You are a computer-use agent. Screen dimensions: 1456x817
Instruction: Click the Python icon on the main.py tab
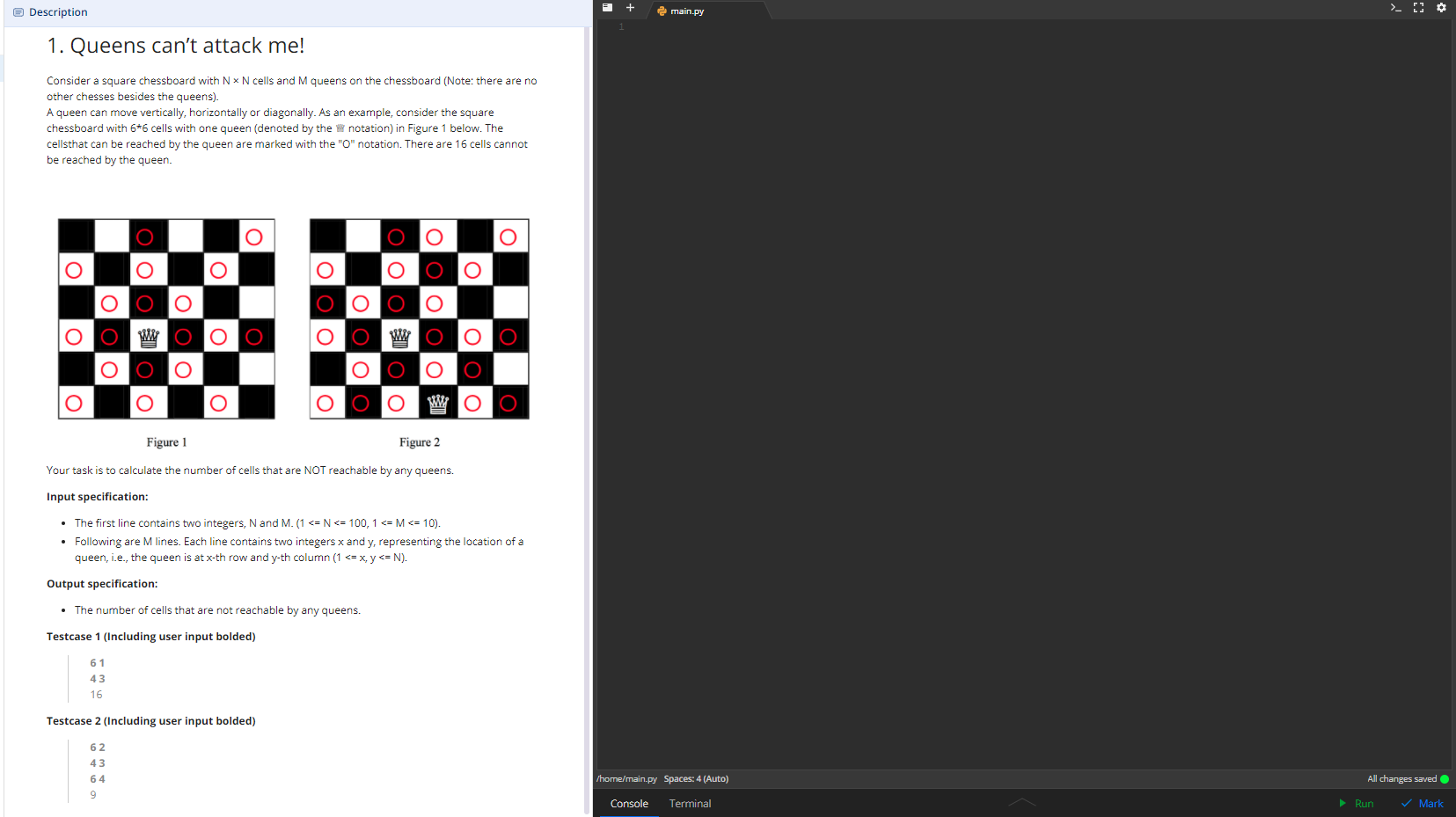click(662, 11)
